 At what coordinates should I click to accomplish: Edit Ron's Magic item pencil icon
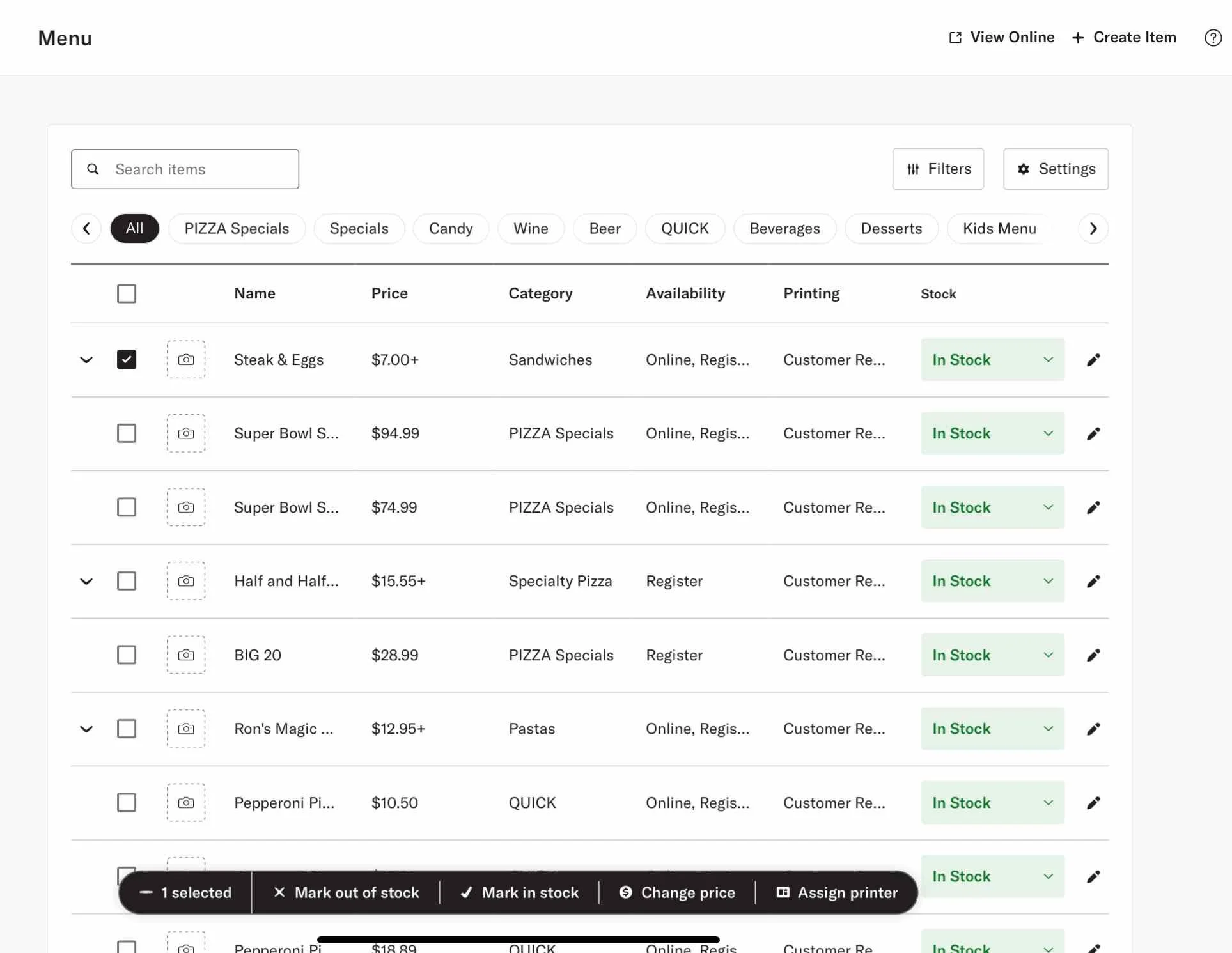(1093, 729)
